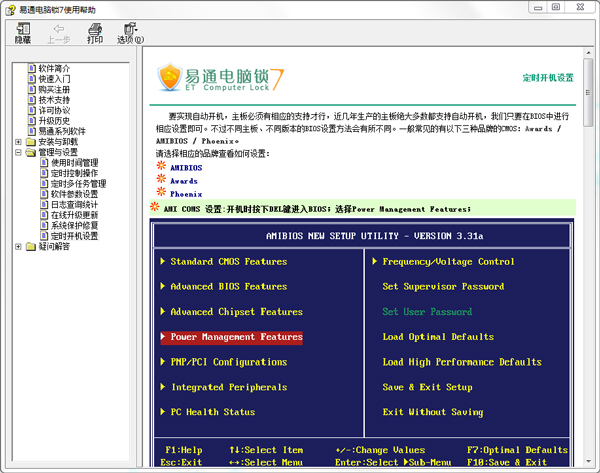This screenshot has height=473, width=600.
Task: Click the open folder icon beside 管理与设置
Action: point(31,152)
